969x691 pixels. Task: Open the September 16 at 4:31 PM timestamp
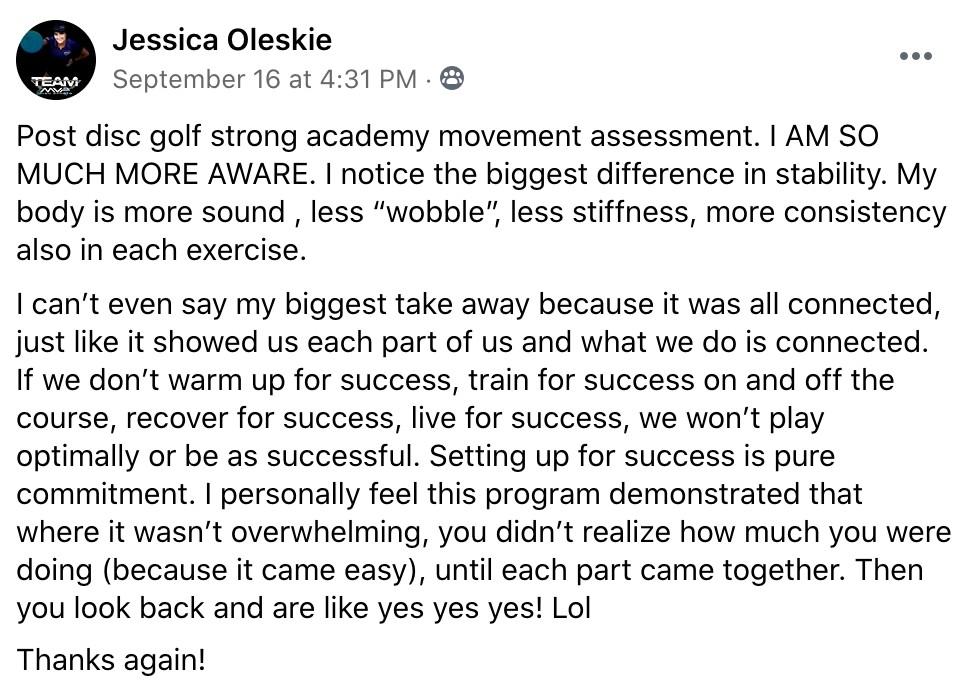click(x=264, y=80)
